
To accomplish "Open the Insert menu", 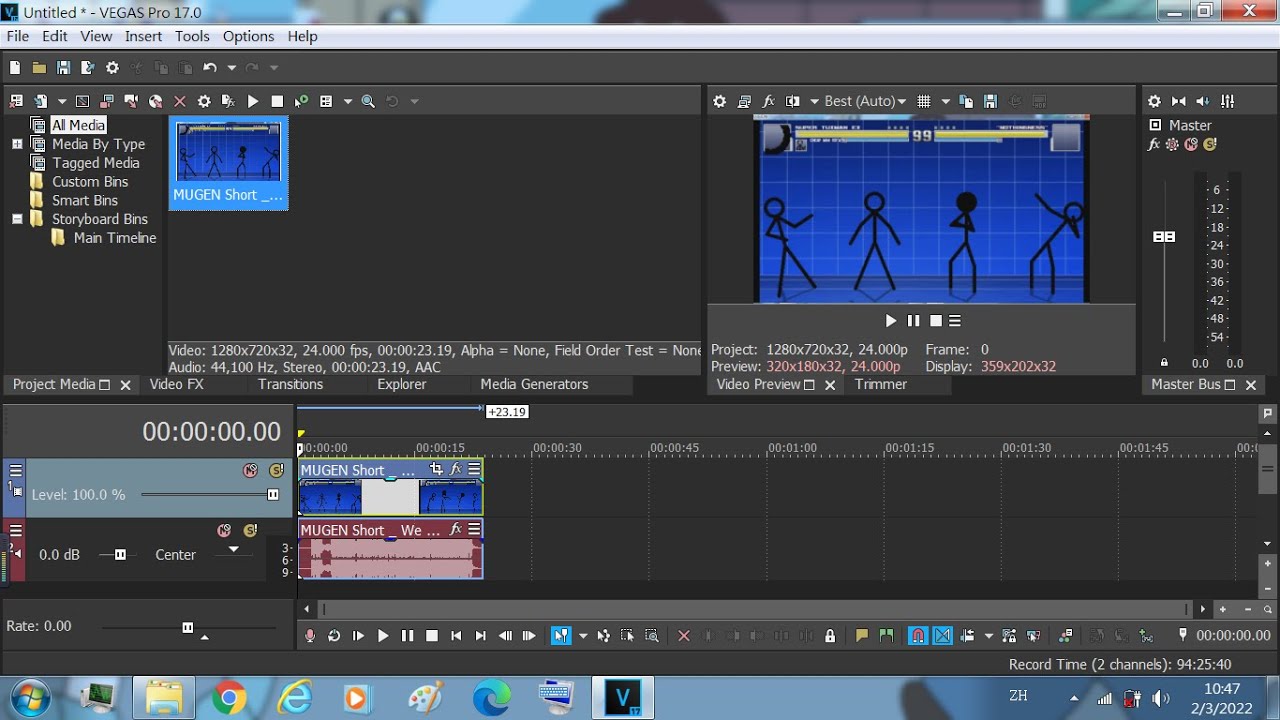I will (143, 36).
